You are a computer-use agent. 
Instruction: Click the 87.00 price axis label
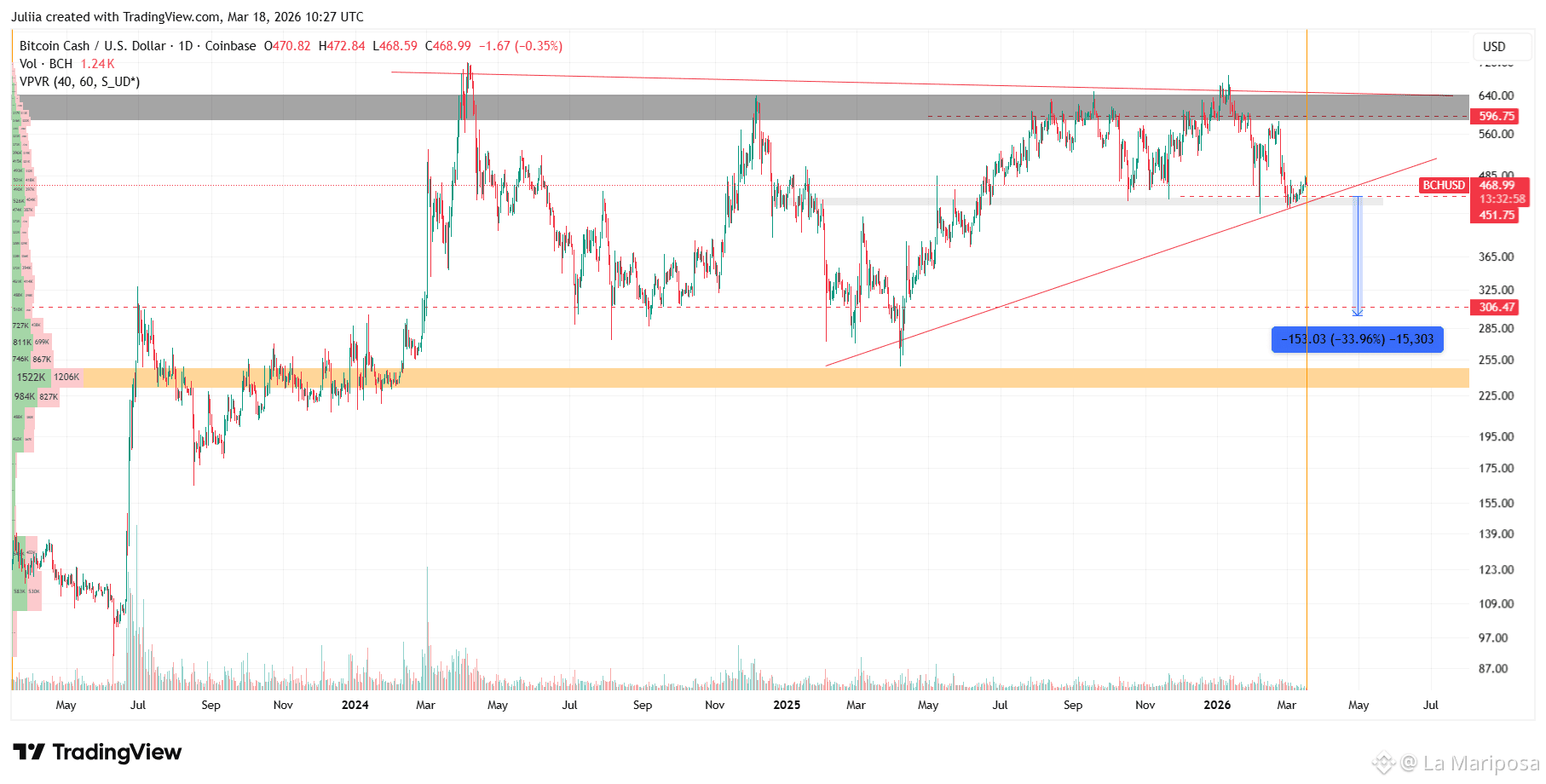1493,668
